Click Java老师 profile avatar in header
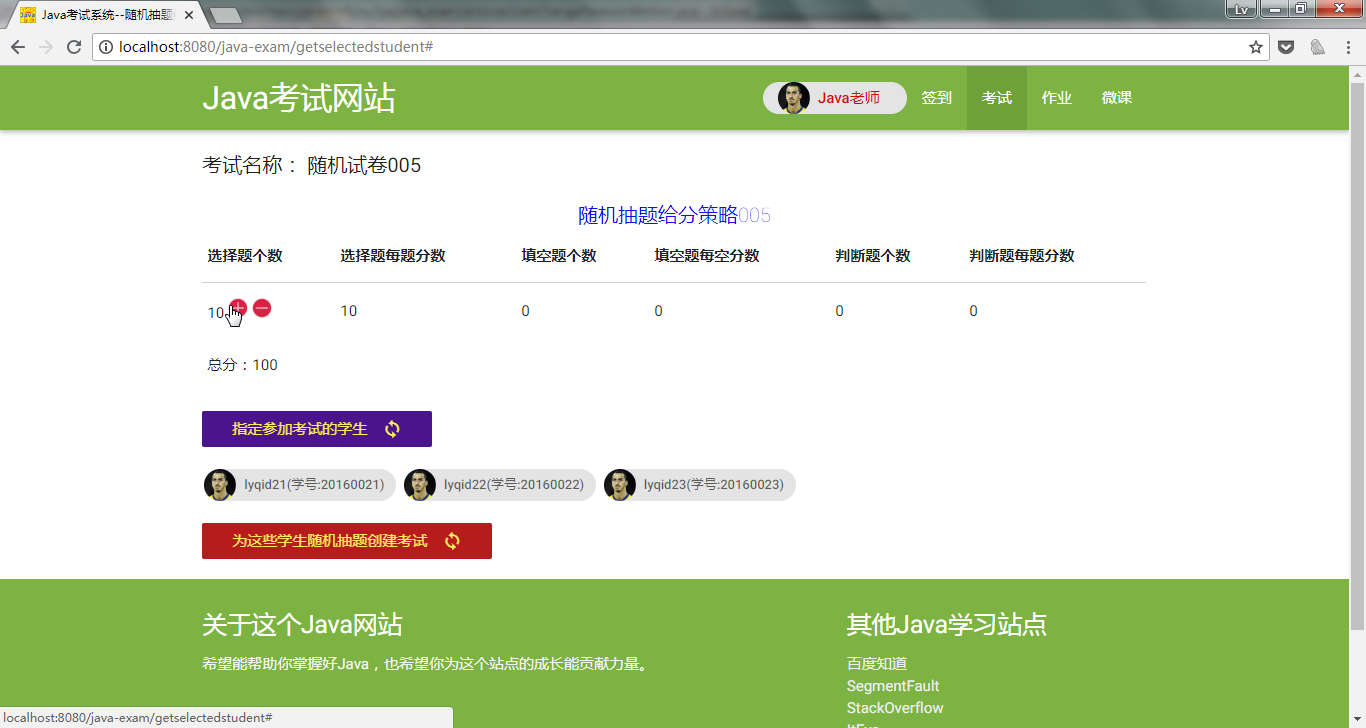The width and height of the screenshot is (1366, 728). pos(793,98)
